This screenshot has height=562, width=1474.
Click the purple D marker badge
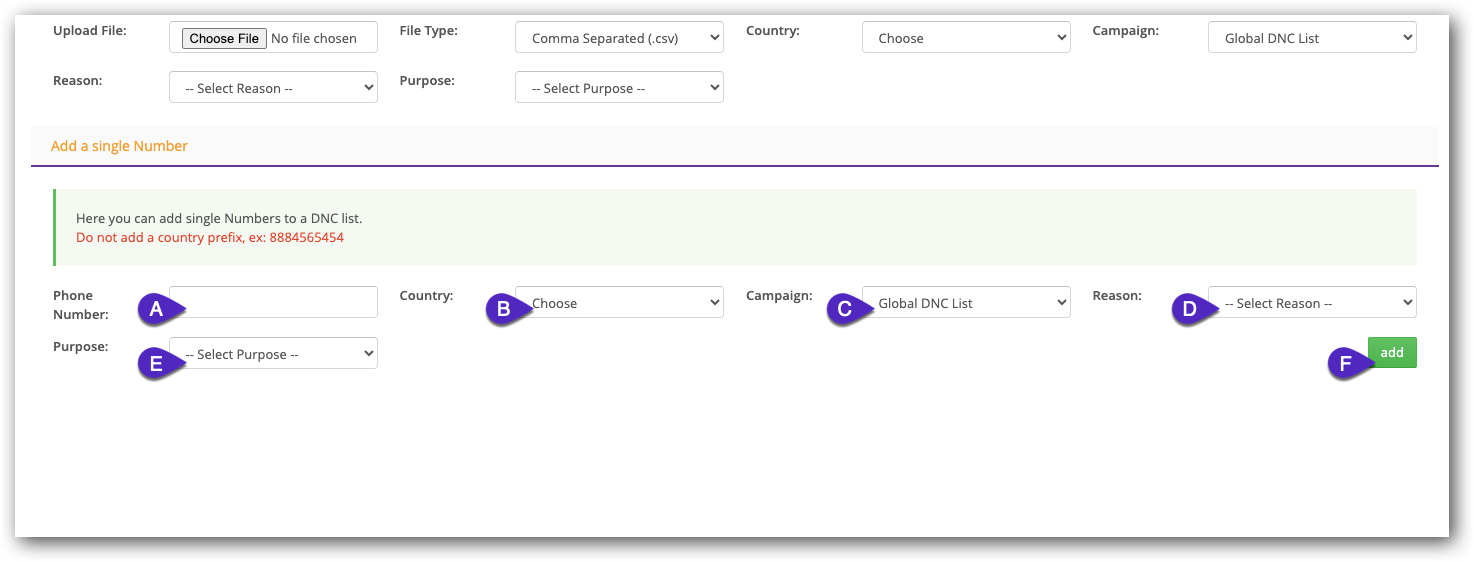[1190, 310]
